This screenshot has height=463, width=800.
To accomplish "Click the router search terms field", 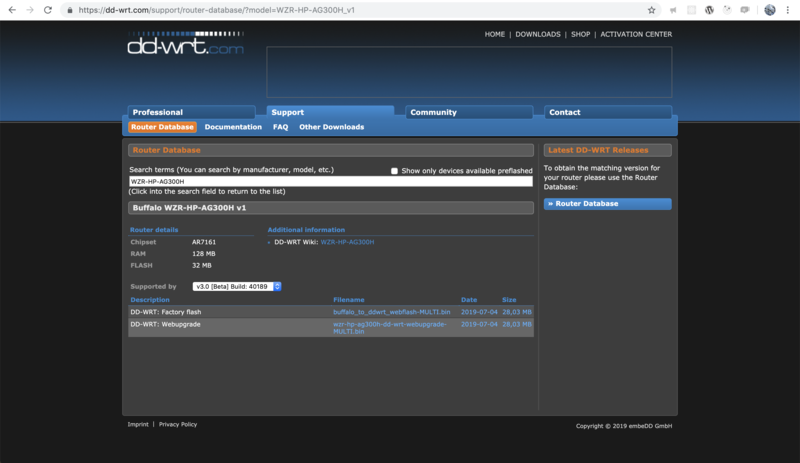I will coord(331,181).
